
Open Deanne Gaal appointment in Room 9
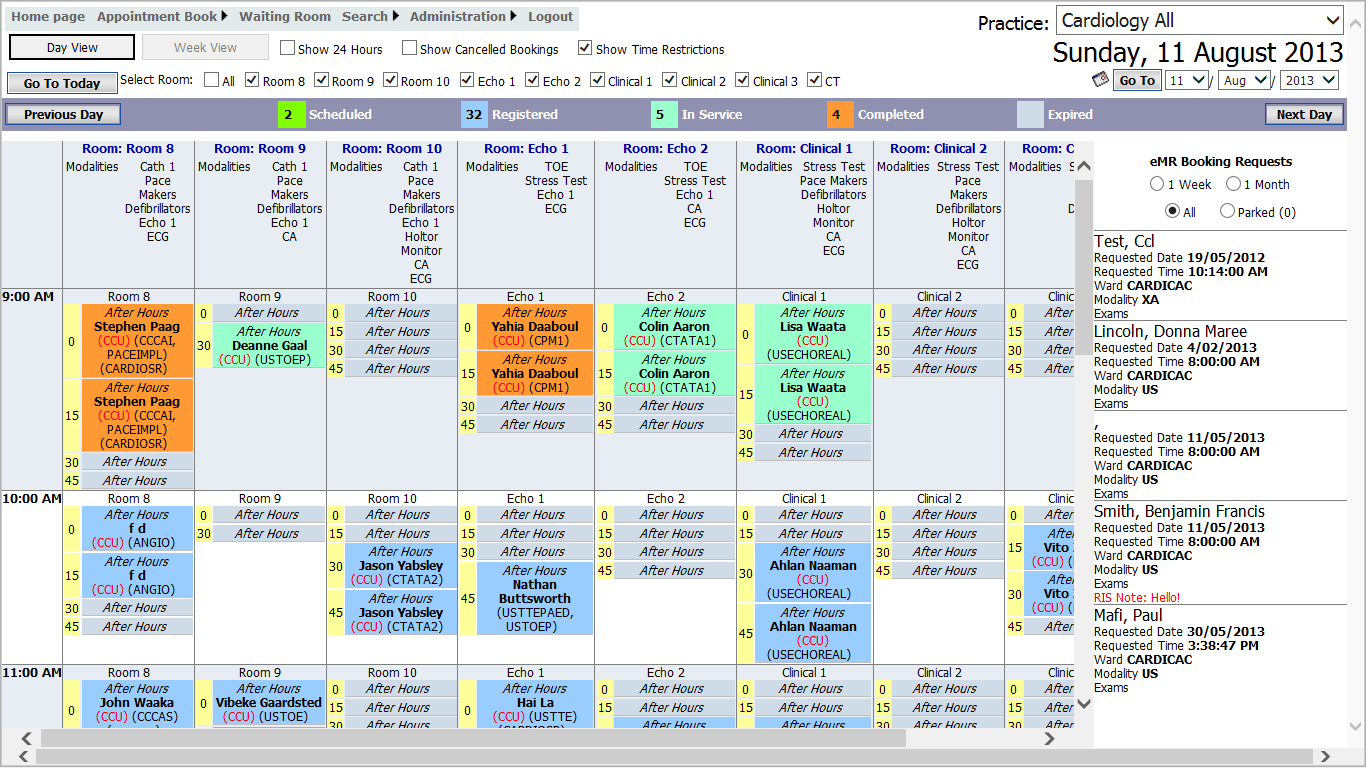pos(268,345)
